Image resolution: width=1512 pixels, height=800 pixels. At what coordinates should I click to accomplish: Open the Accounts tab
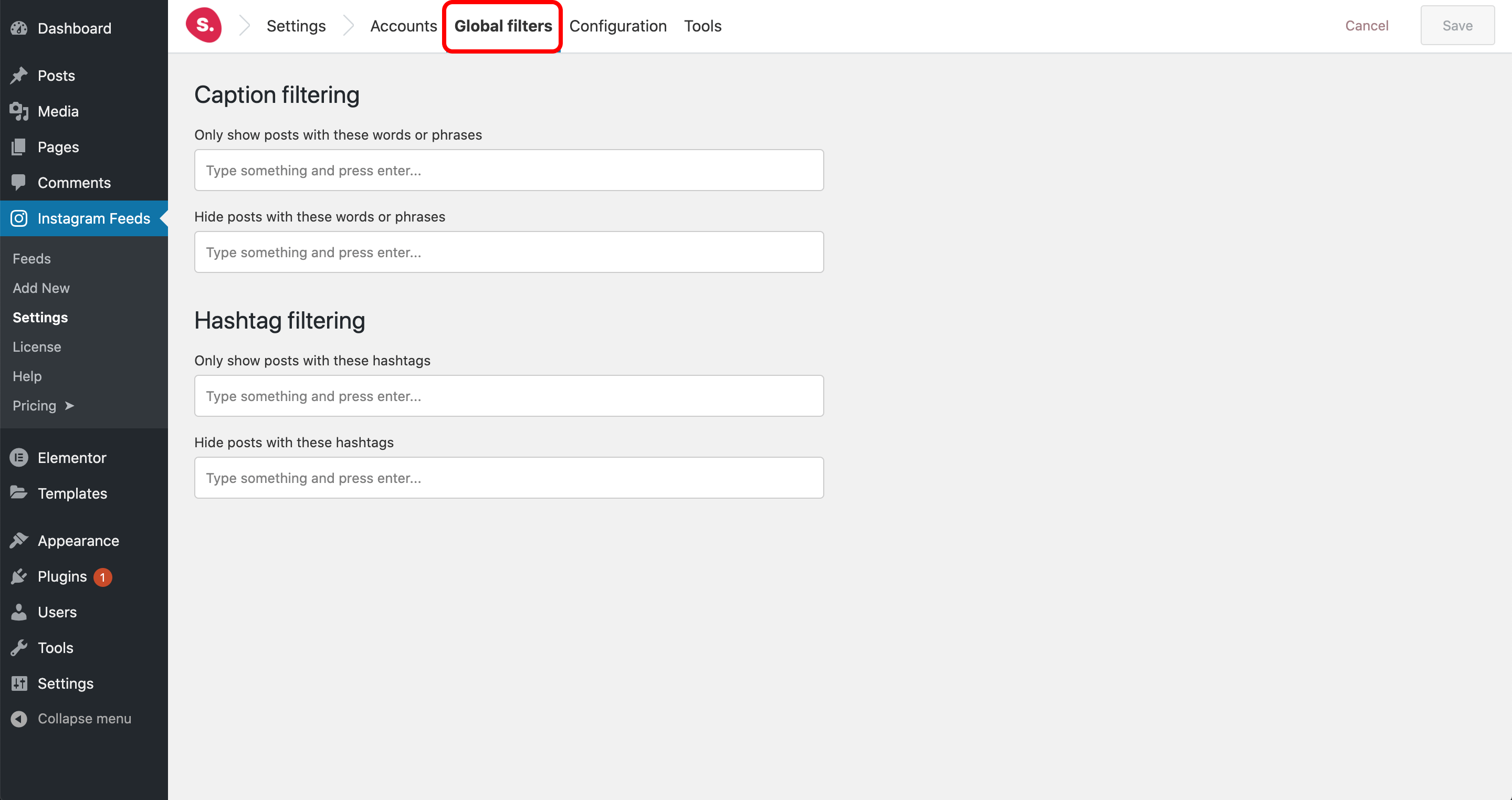(403, 26)
